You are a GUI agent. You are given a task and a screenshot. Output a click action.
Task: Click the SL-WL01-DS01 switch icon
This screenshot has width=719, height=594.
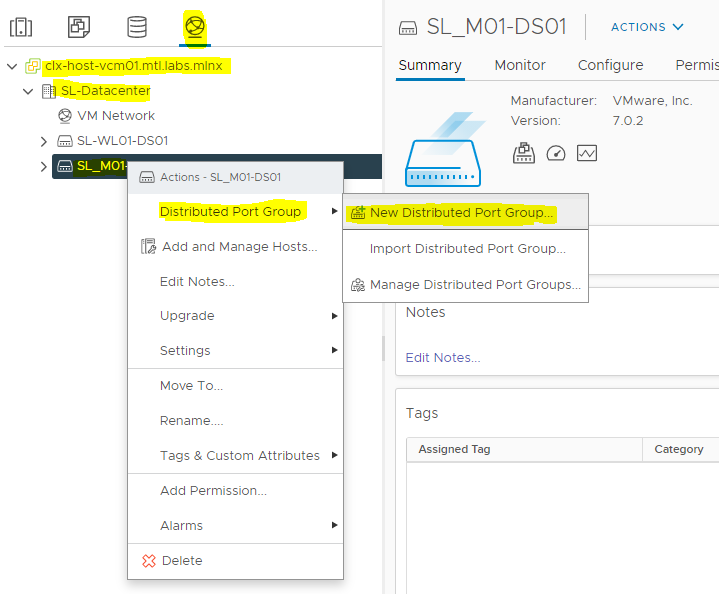click(65, 141)
